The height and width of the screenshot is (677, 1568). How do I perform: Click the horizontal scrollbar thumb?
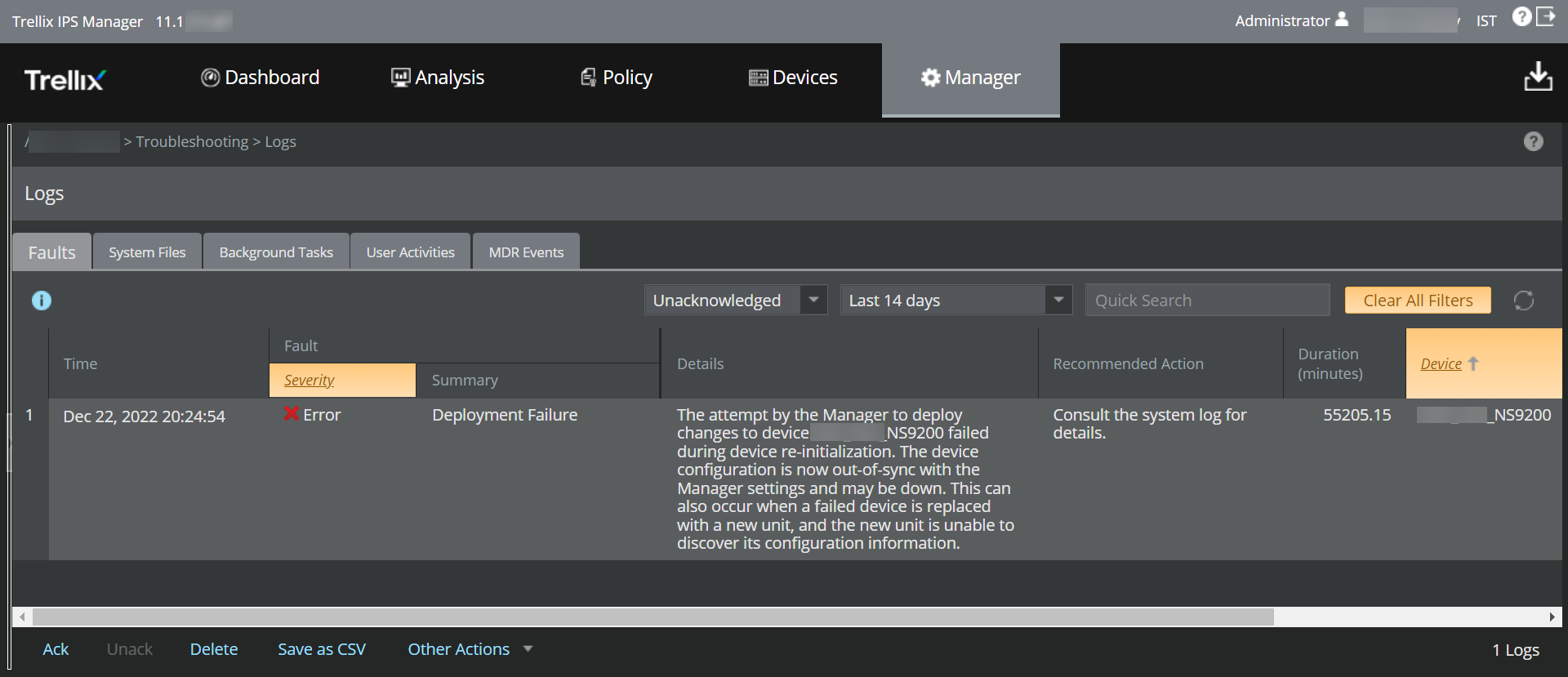click(x=653, y=617)
